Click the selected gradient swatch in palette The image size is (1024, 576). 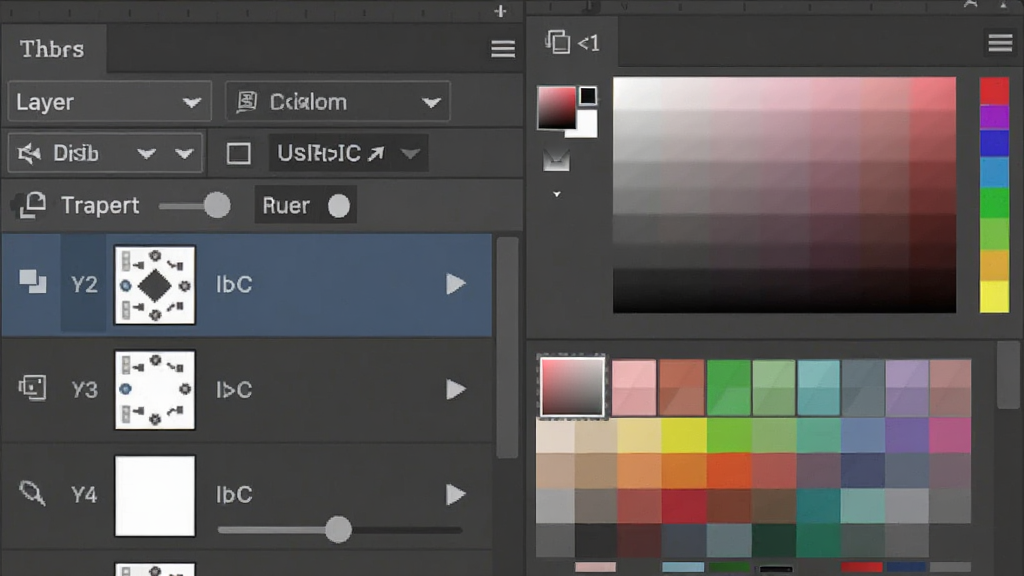click(x=572, y=387)
